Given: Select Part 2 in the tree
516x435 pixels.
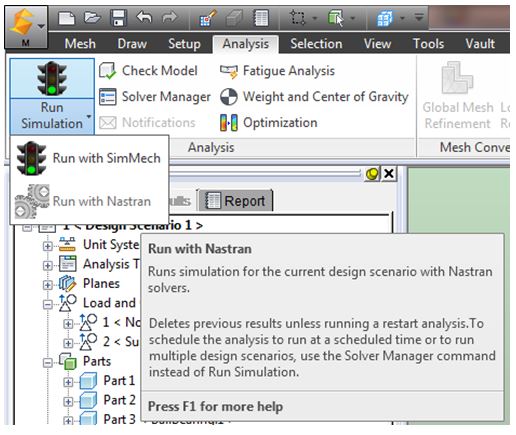Looking at the screenshot, I should pos(119,400).
